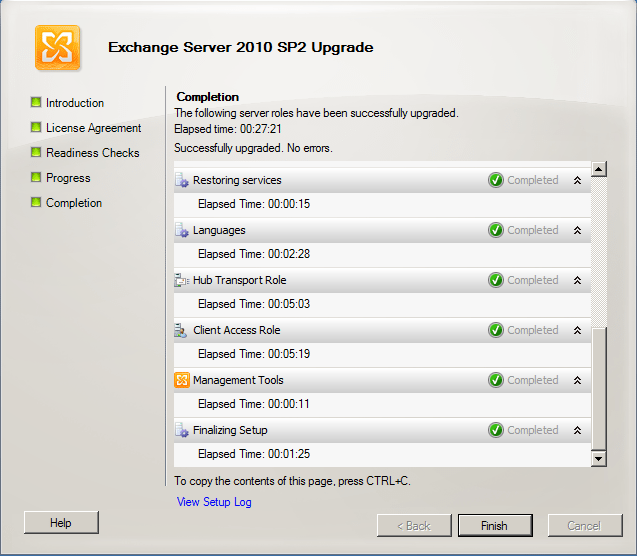
Task: Click the green check for Hub Transport Role
Action: click(496, 280)
